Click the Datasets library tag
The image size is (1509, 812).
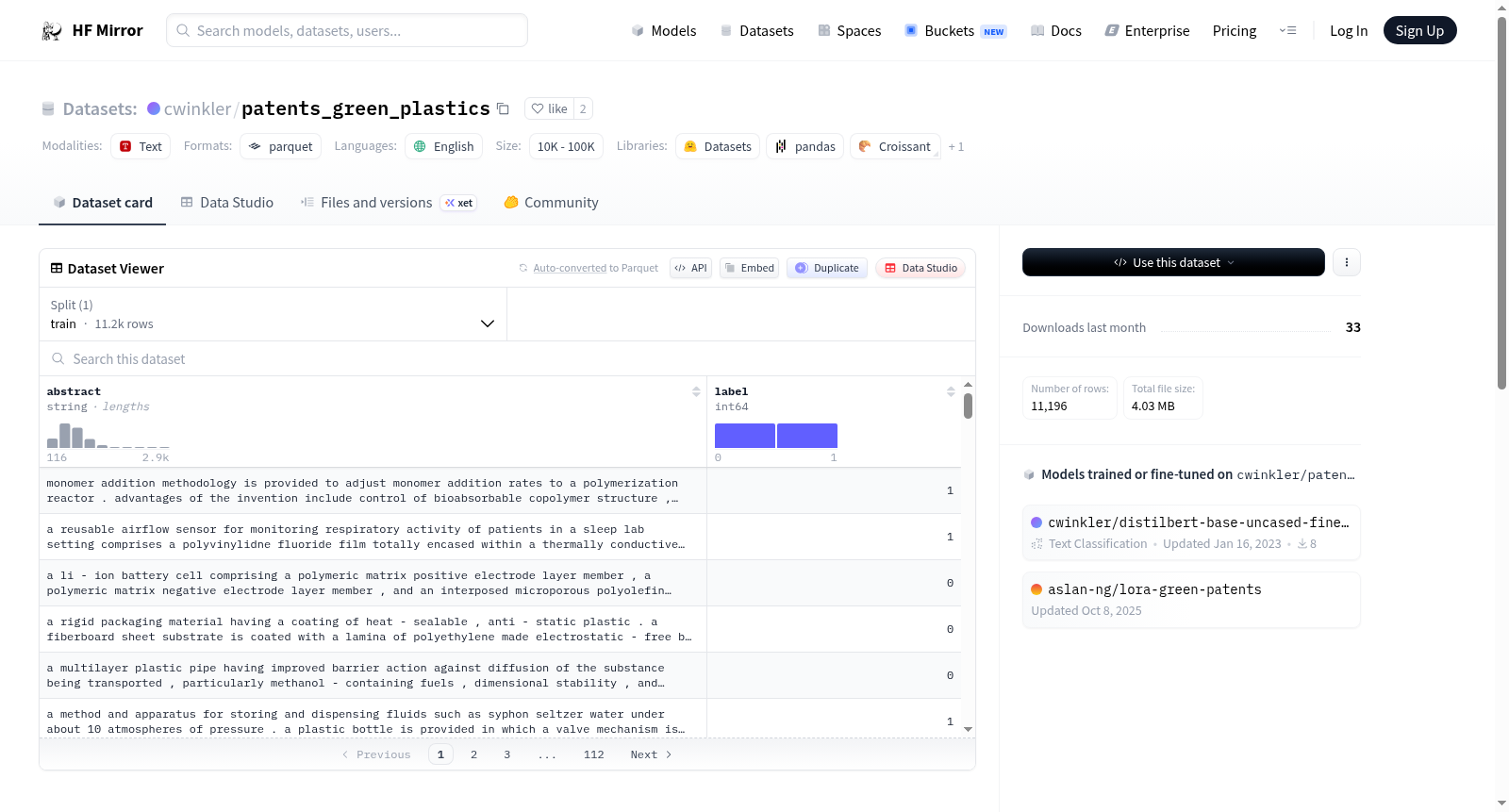[718, 146]
